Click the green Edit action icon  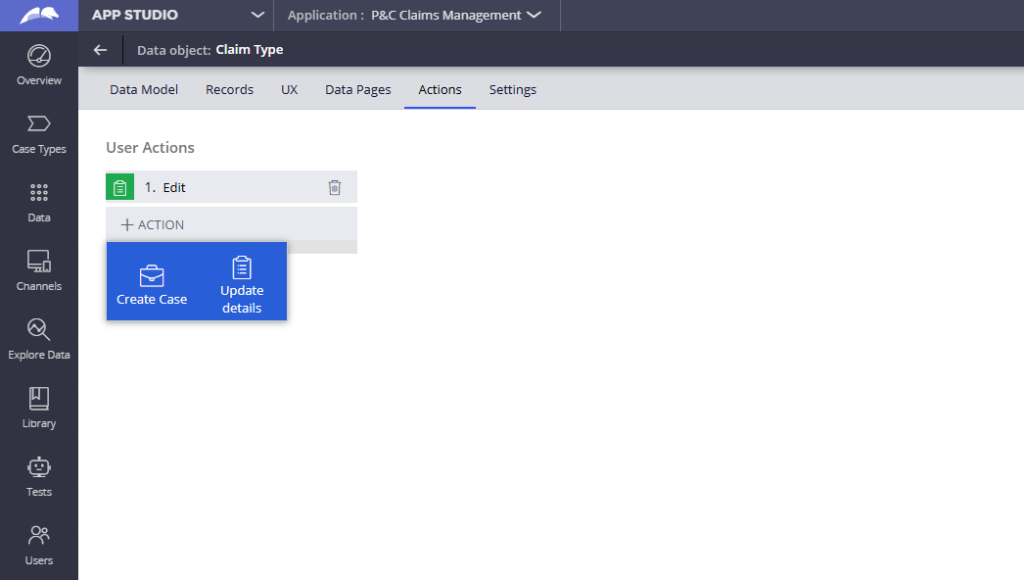point(120,187)
